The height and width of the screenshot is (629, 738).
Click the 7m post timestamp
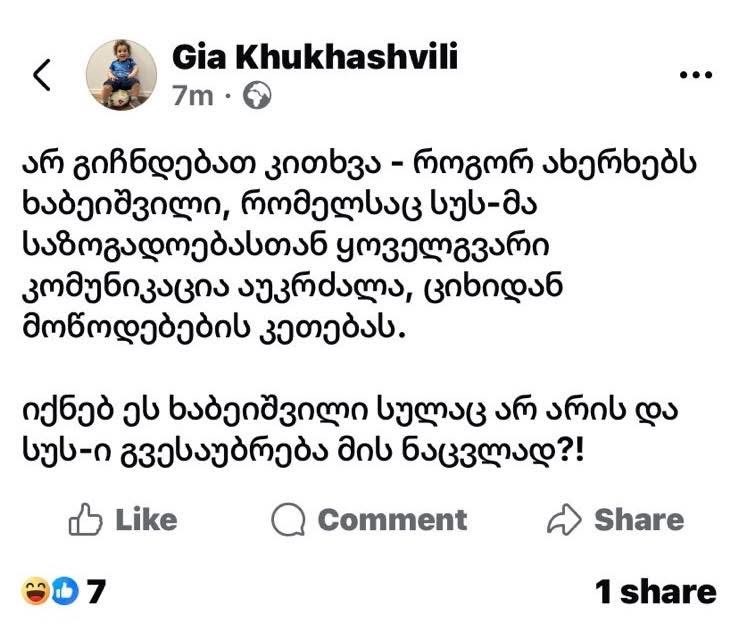point(192,96)
